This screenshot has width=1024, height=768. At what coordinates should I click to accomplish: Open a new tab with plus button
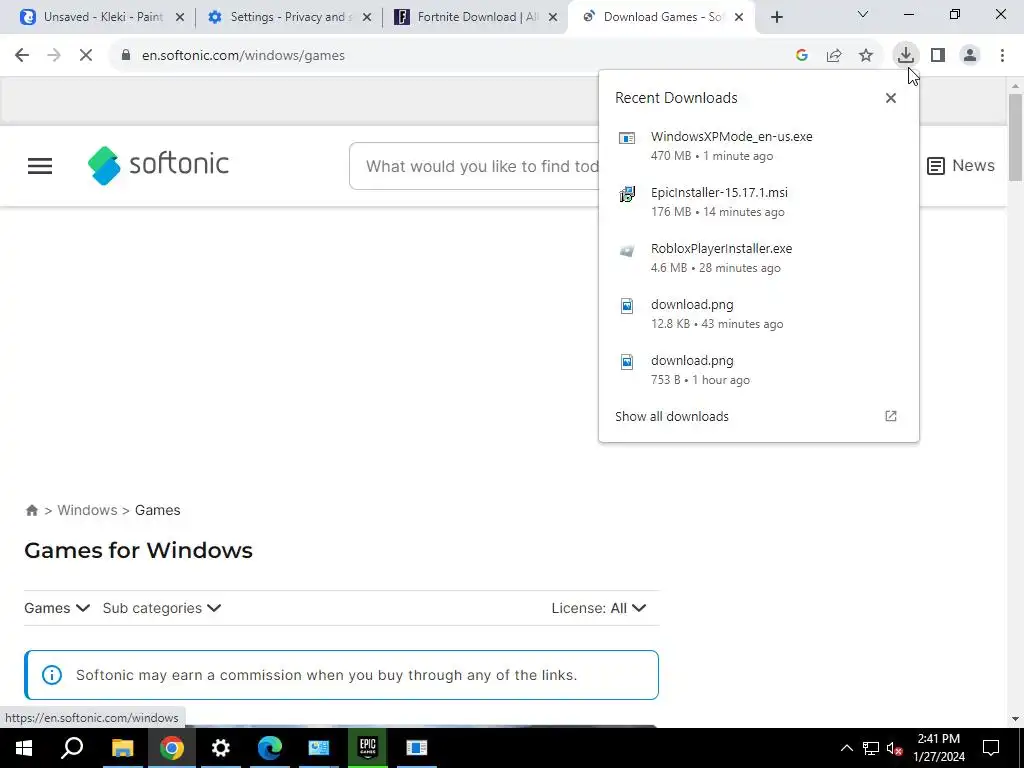(x=776, y=18)
